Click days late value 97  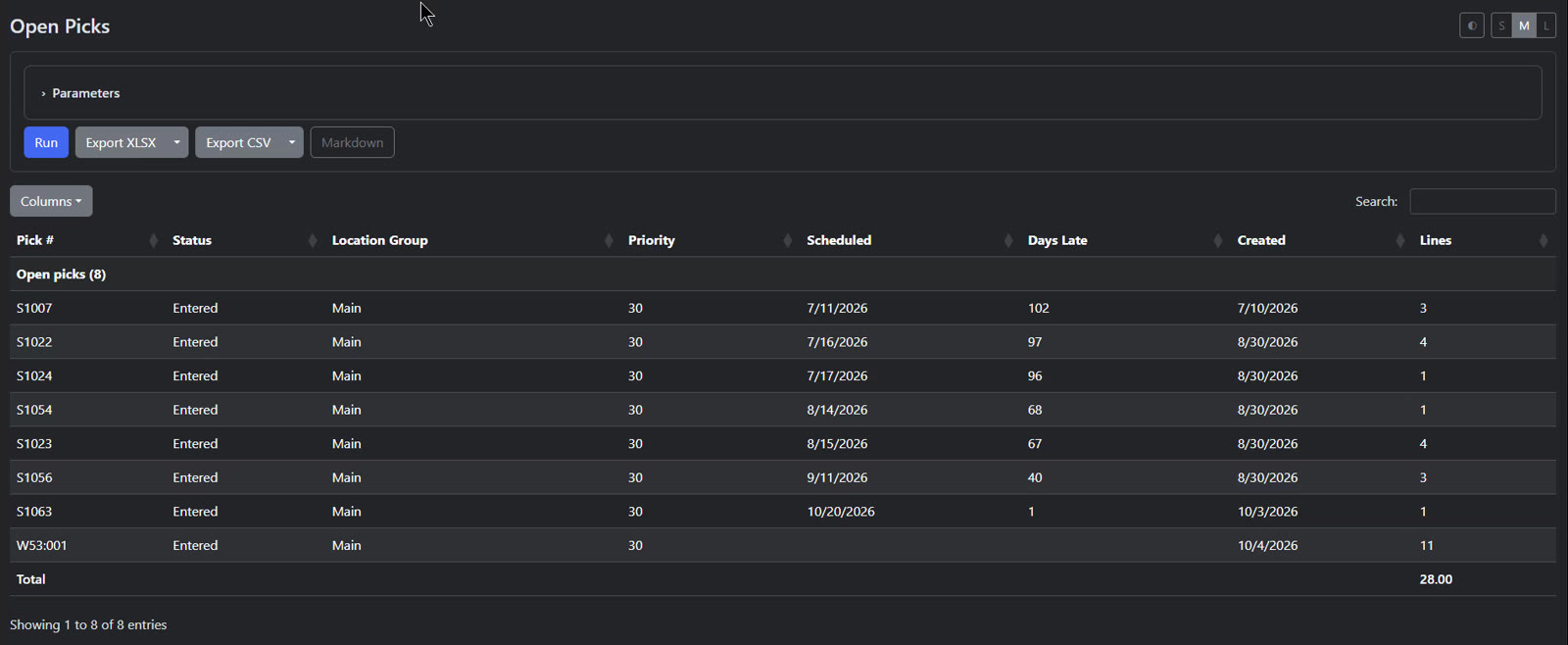click(1035, 342)
